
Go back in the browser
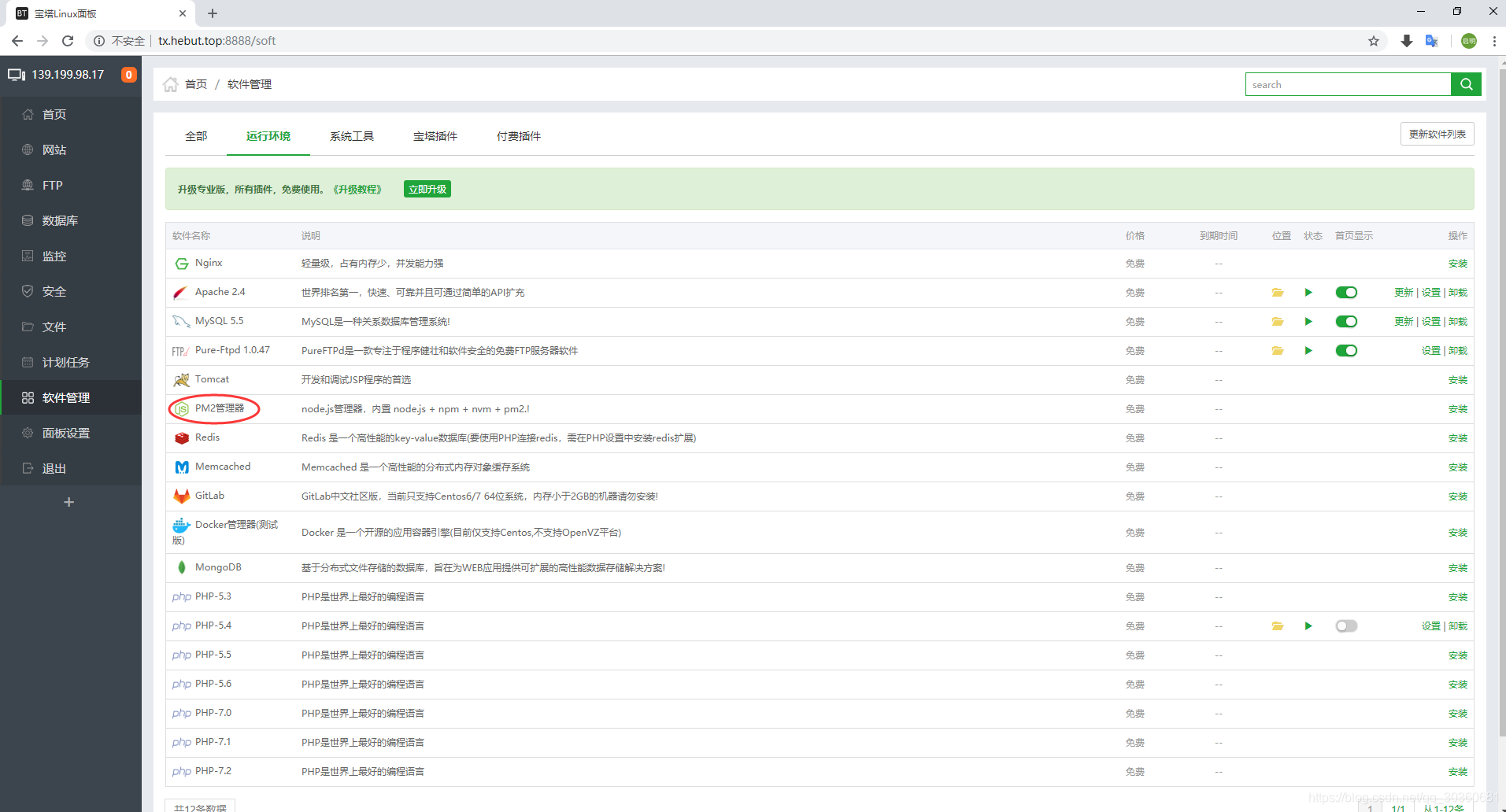tap(17, 41)
